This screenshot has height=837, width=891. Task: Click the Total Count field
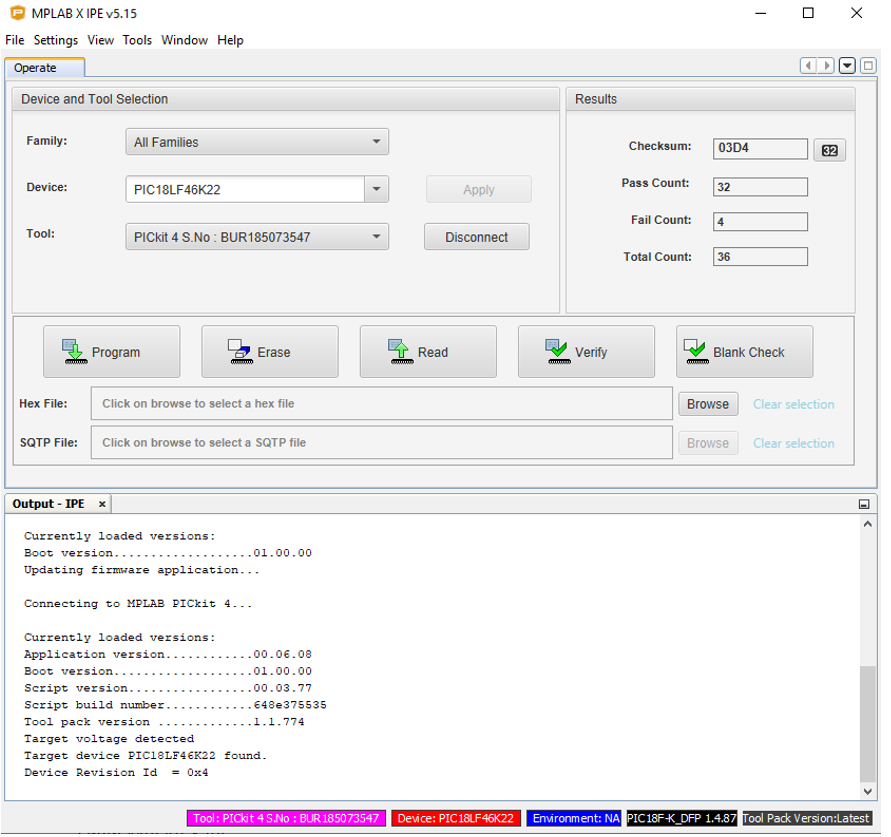[760, 256]
